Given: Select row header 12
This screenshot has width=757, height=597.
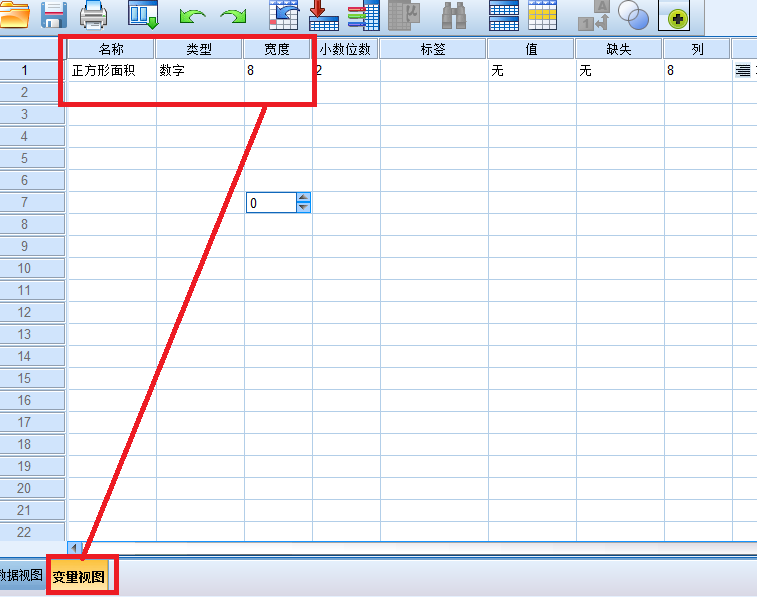Looking at the screenshot, I should click(x=32, y=312).
